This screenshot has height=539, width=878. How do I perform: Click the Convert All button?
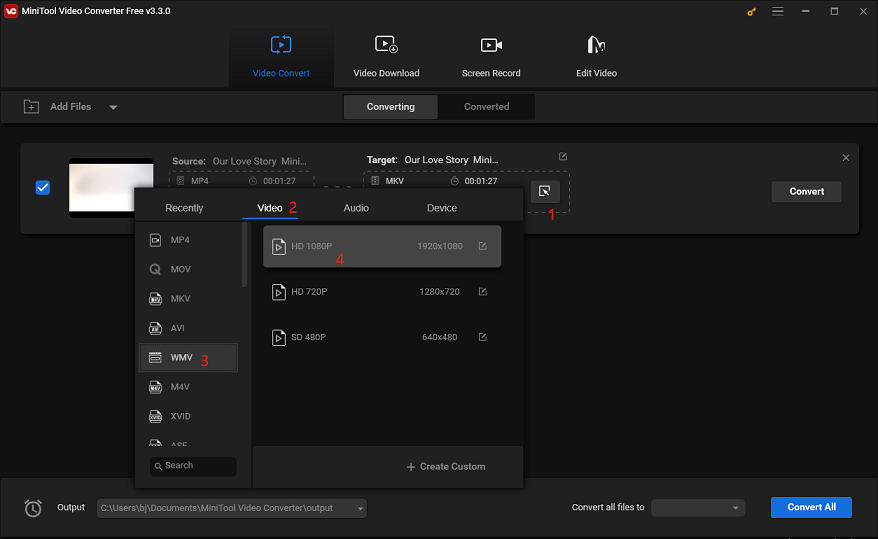[x=811, y=507]
